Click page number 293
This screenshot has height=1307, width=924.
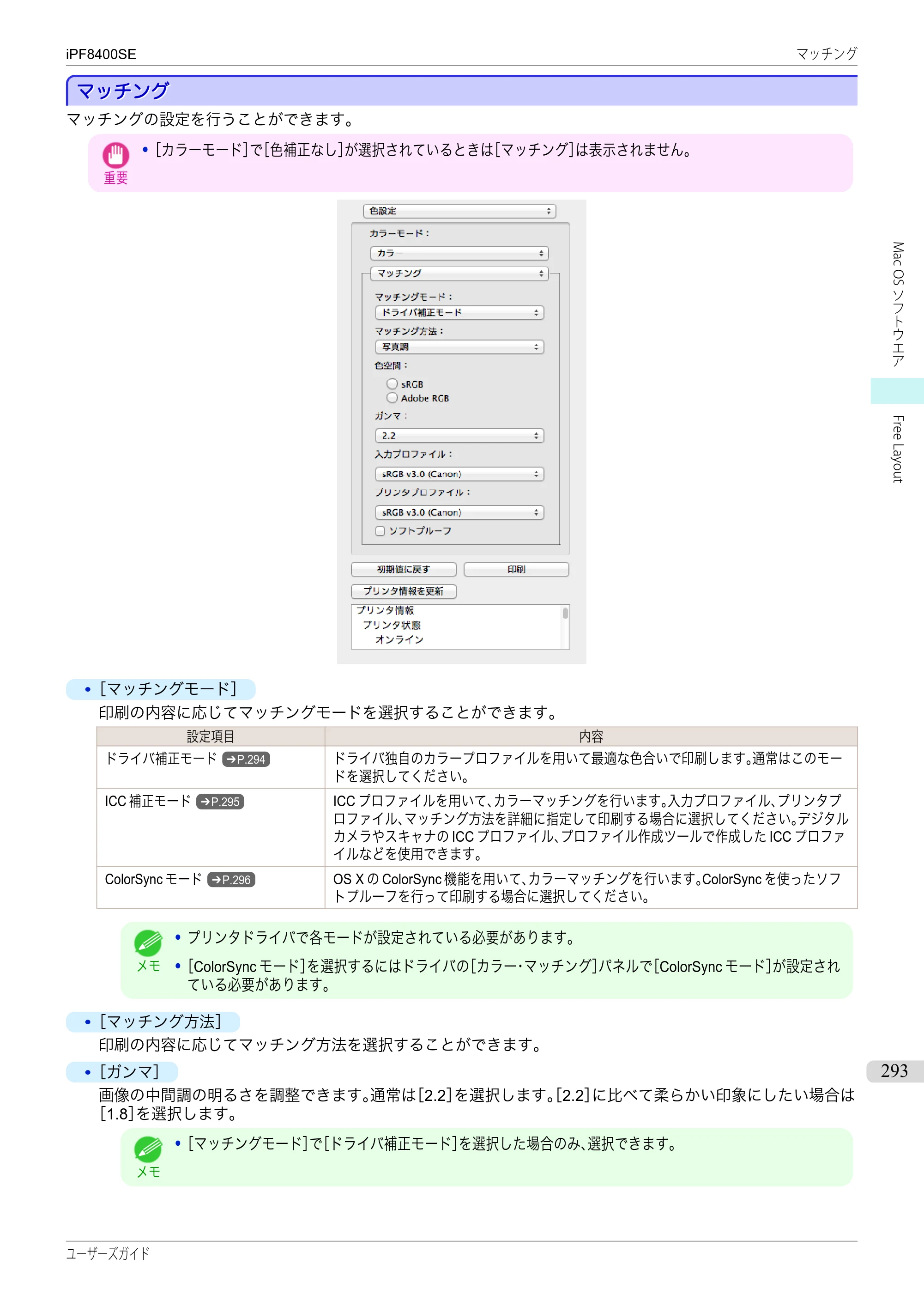[894, 1071]
